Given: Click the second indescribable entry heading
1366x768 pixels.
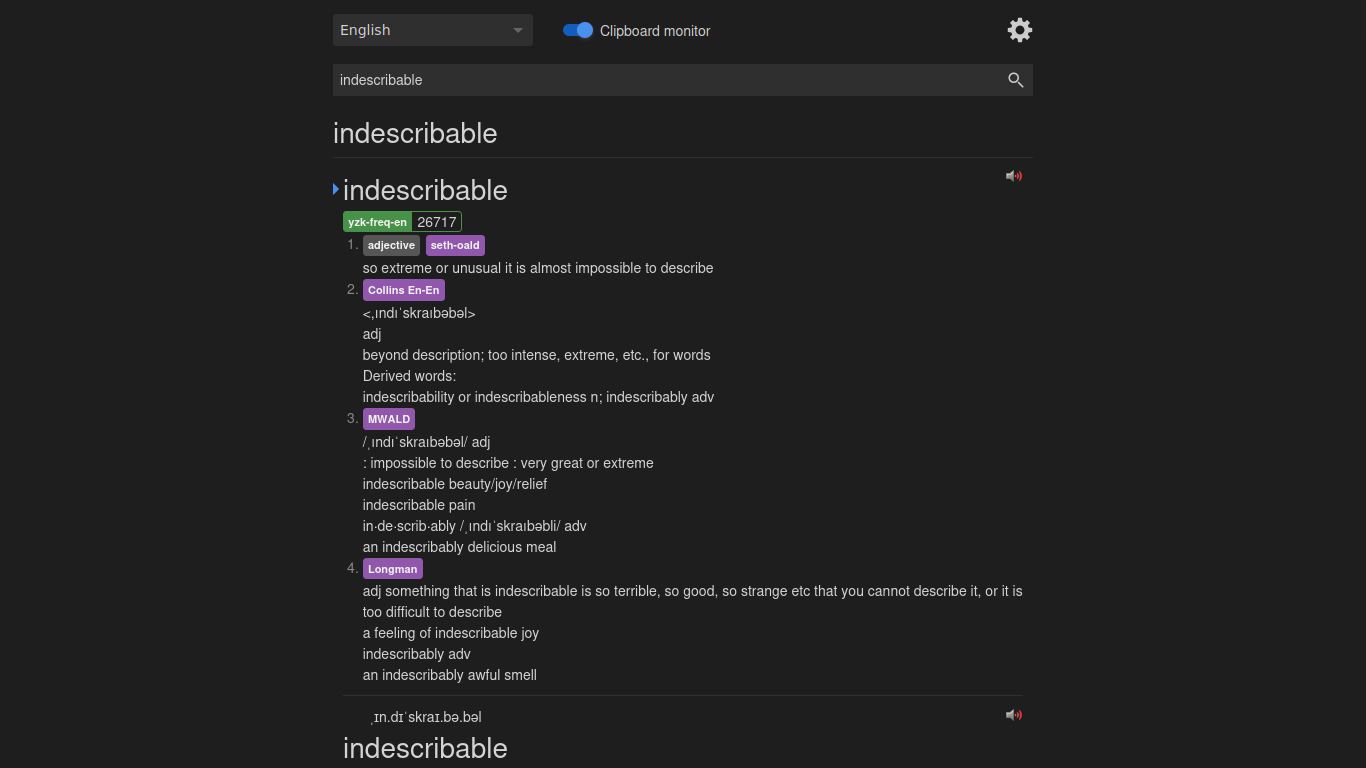Looking at the screenshot, I should pyautogui.click(x=425, y=748).
